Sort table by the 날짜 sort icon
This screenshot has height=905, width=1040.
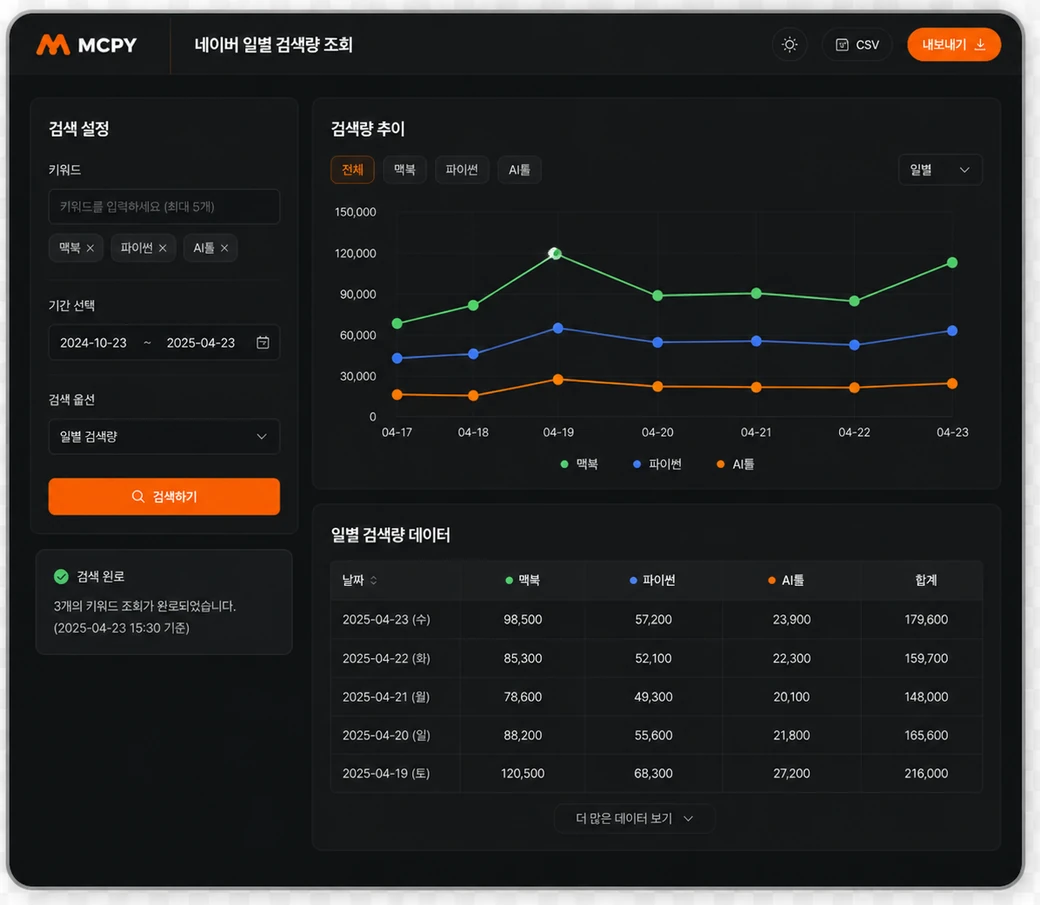pos(373,581)
